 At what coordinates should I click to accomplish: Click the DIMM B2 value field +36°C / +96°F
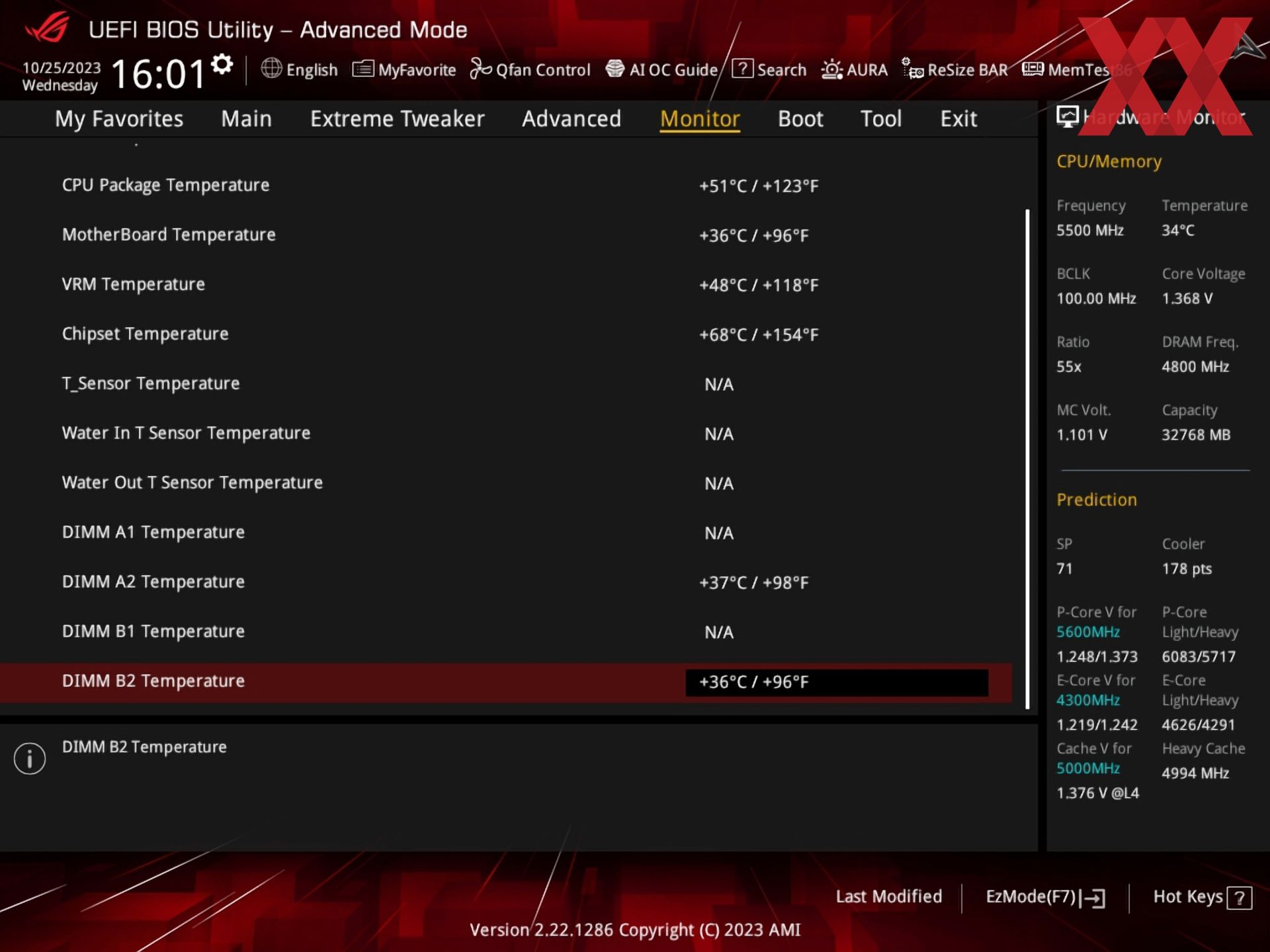(x=837, y=682)
